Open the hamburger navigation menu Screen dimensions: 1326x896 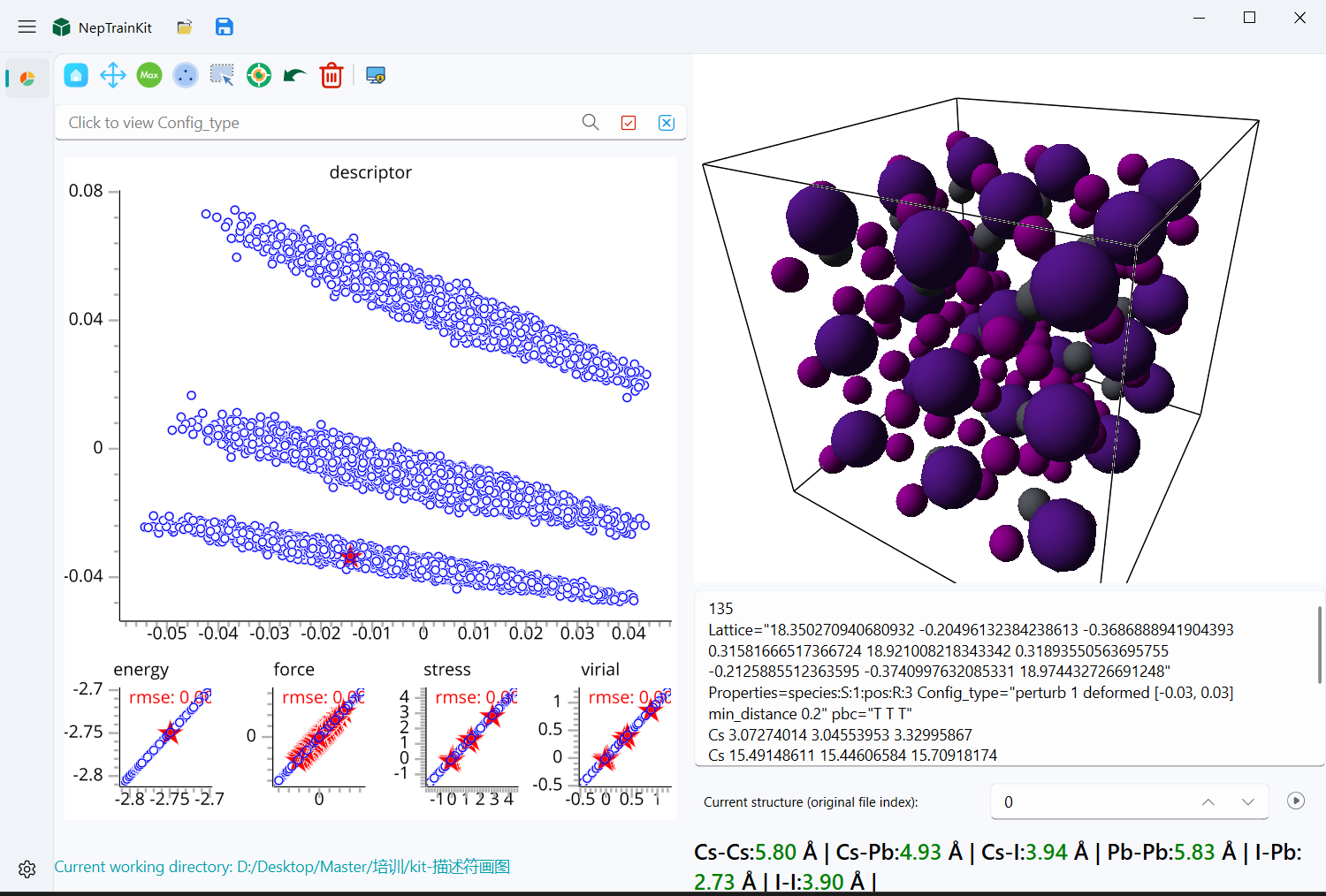coord(27,27)
